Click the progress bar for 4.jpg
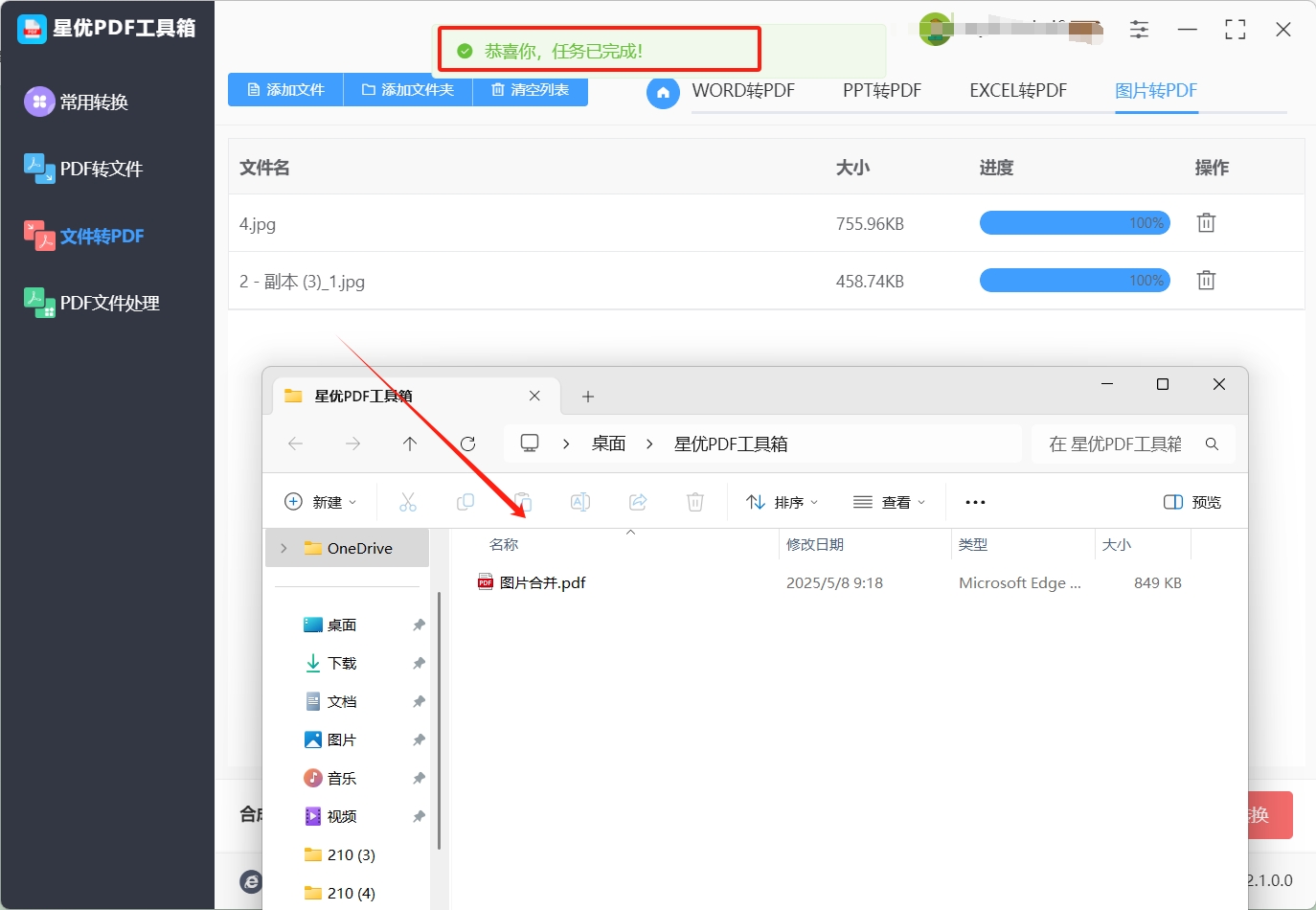Screen dimensions: 1316x910 point(1075,223)
